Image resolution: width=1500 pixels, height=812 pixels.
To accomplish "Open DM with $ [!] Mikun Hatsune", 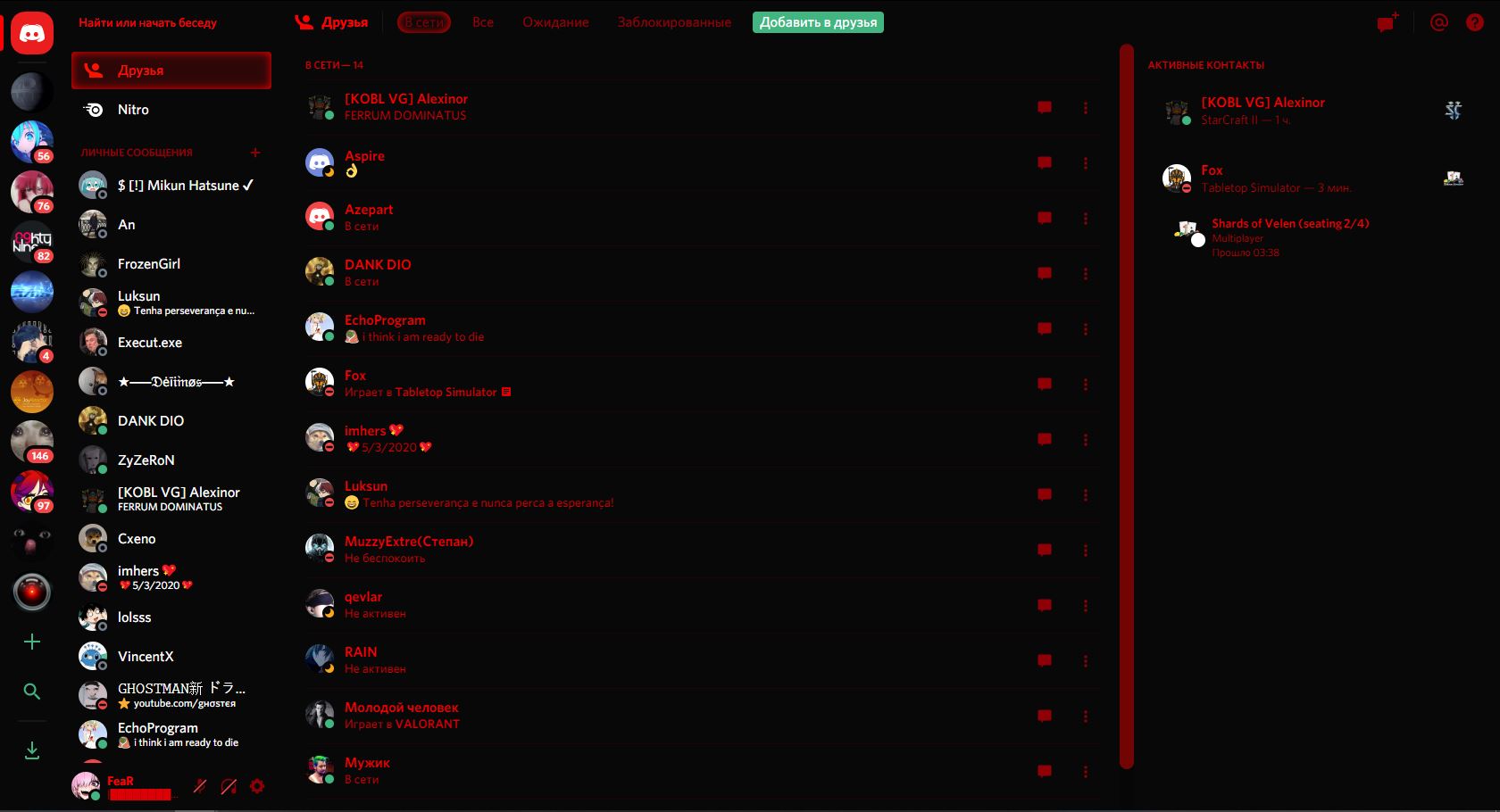I will point(171,186).
